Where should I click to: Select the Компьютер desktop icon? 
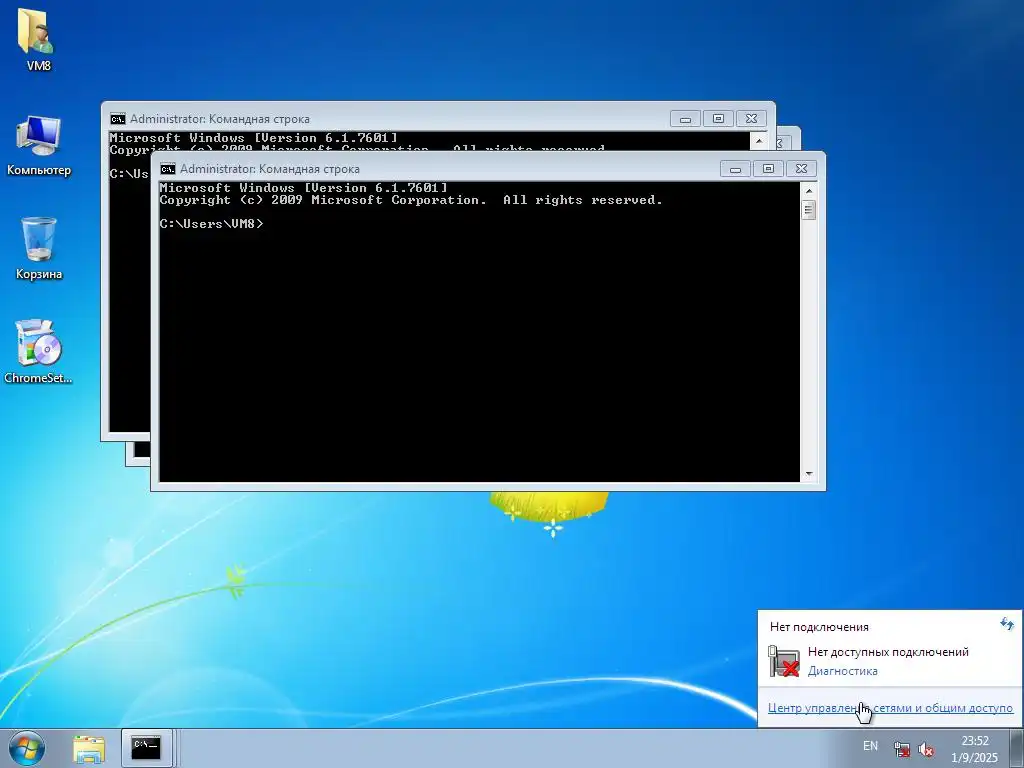click(38, 146)
